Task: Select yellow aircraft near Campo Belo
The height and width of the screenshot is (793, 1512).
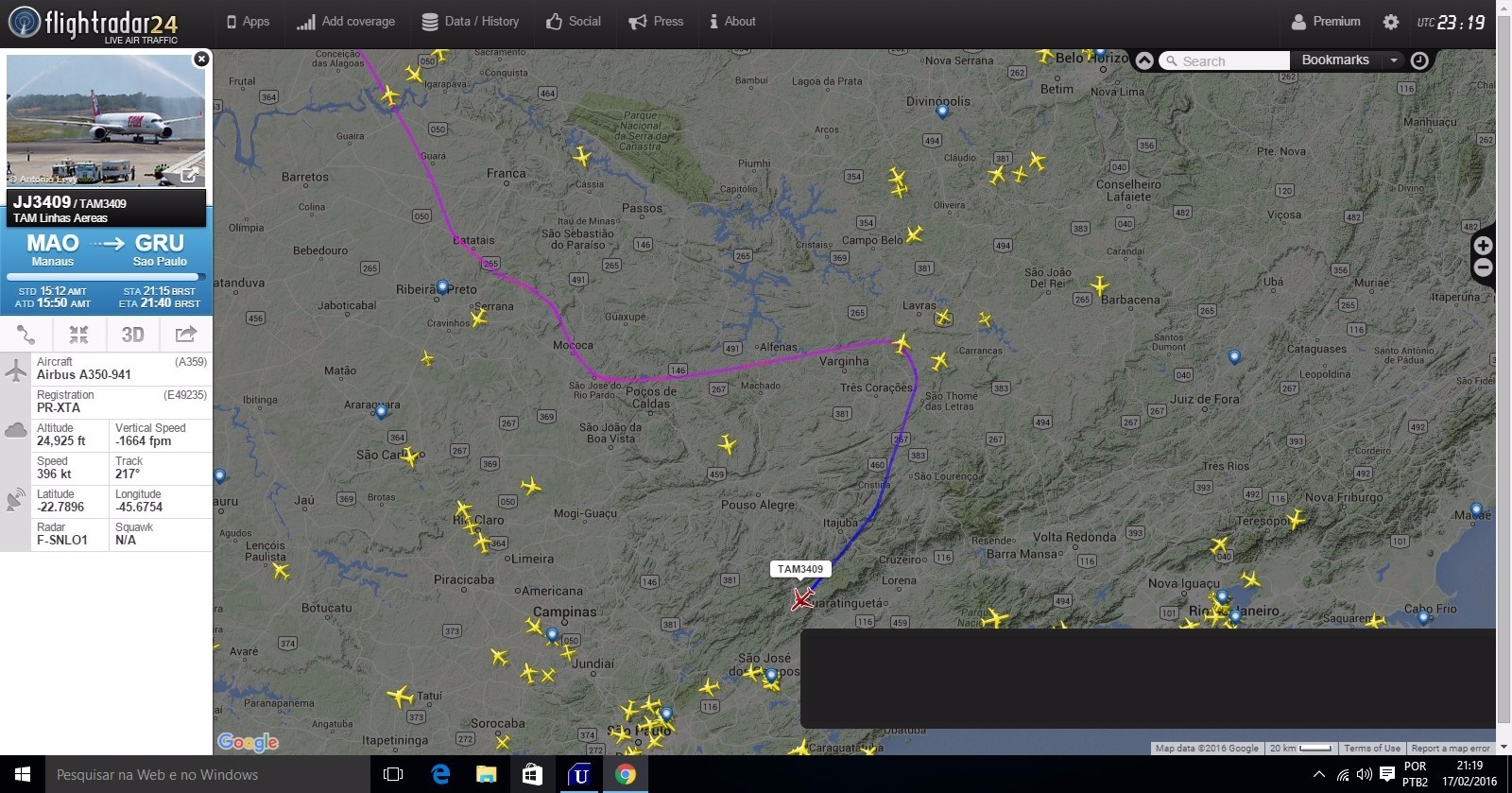Action: pyautogui.click(x=914, y=233)
